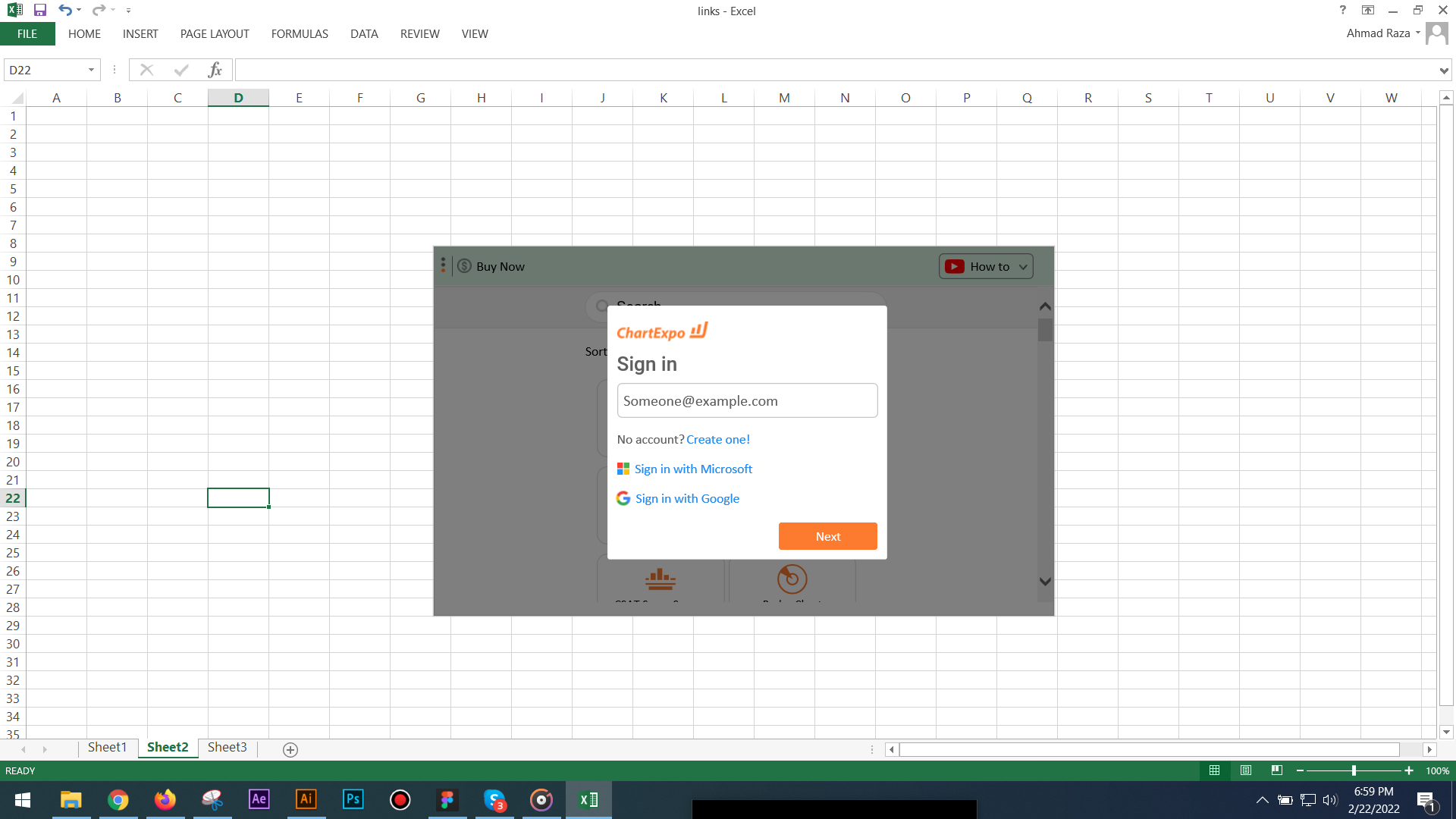Click the Select All corner triangle
1456x819 pixels.
click(x=17, y=98)
